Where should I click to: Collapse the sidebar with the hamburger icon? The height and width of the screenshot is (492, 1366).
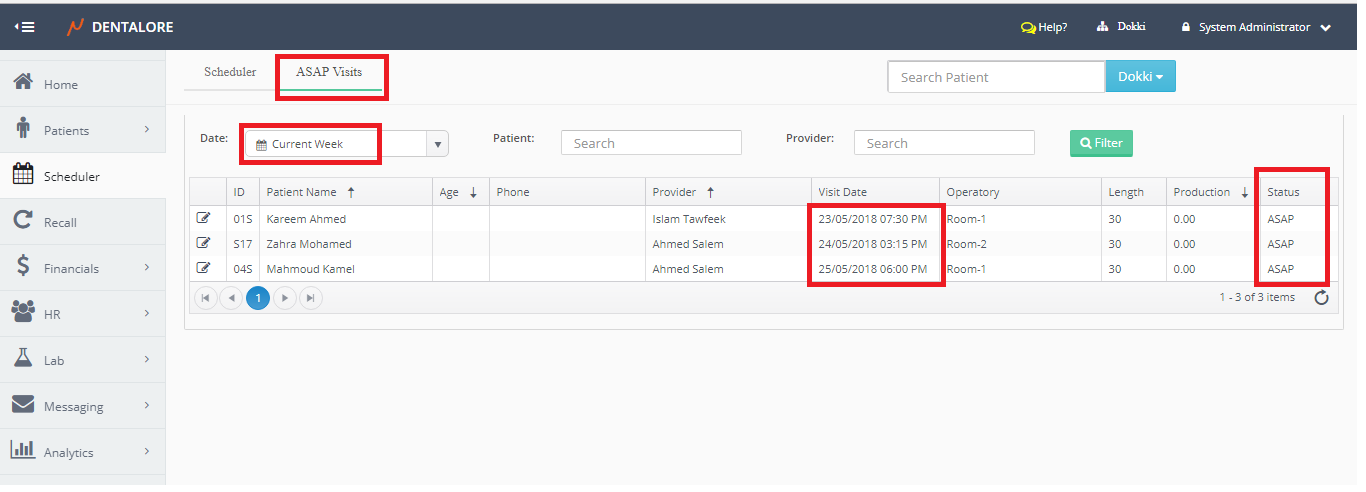pyautogui.click(x=25, y=27)
